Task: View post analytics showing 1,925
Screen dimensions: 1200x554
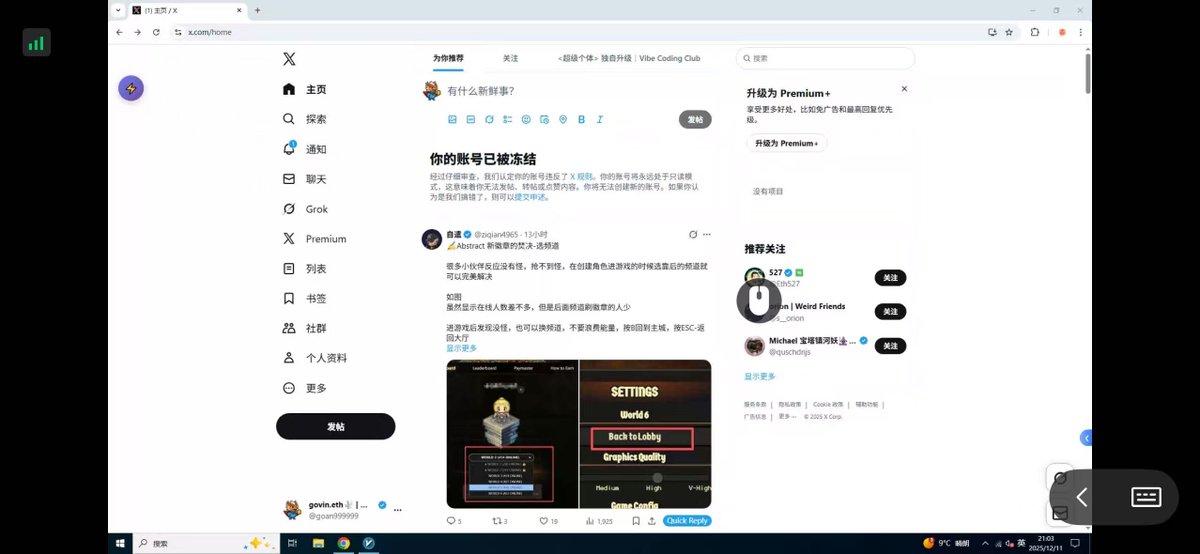Action: 599,521
